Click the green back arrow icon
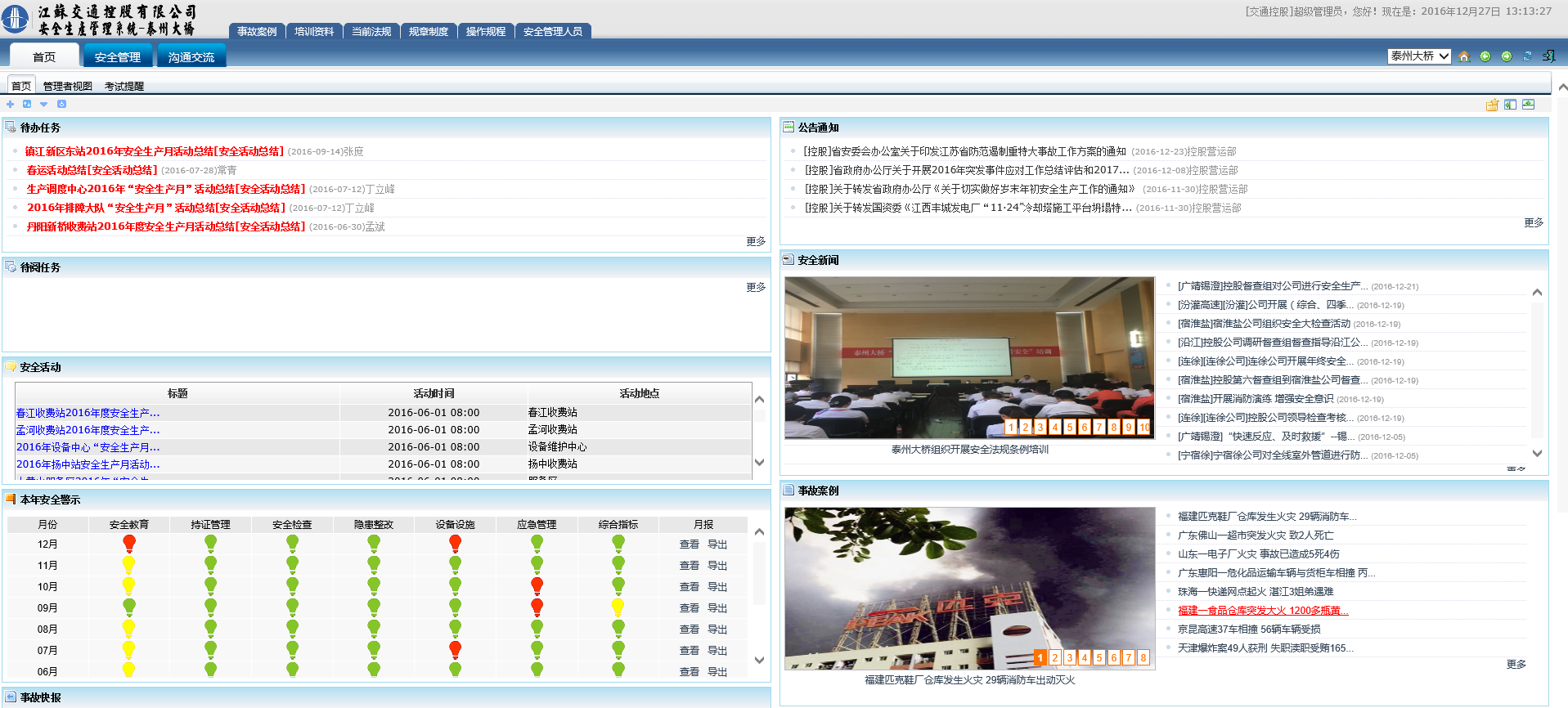Image resolution: width=1568 pixels, height=708 pixels. (1485, 56)
